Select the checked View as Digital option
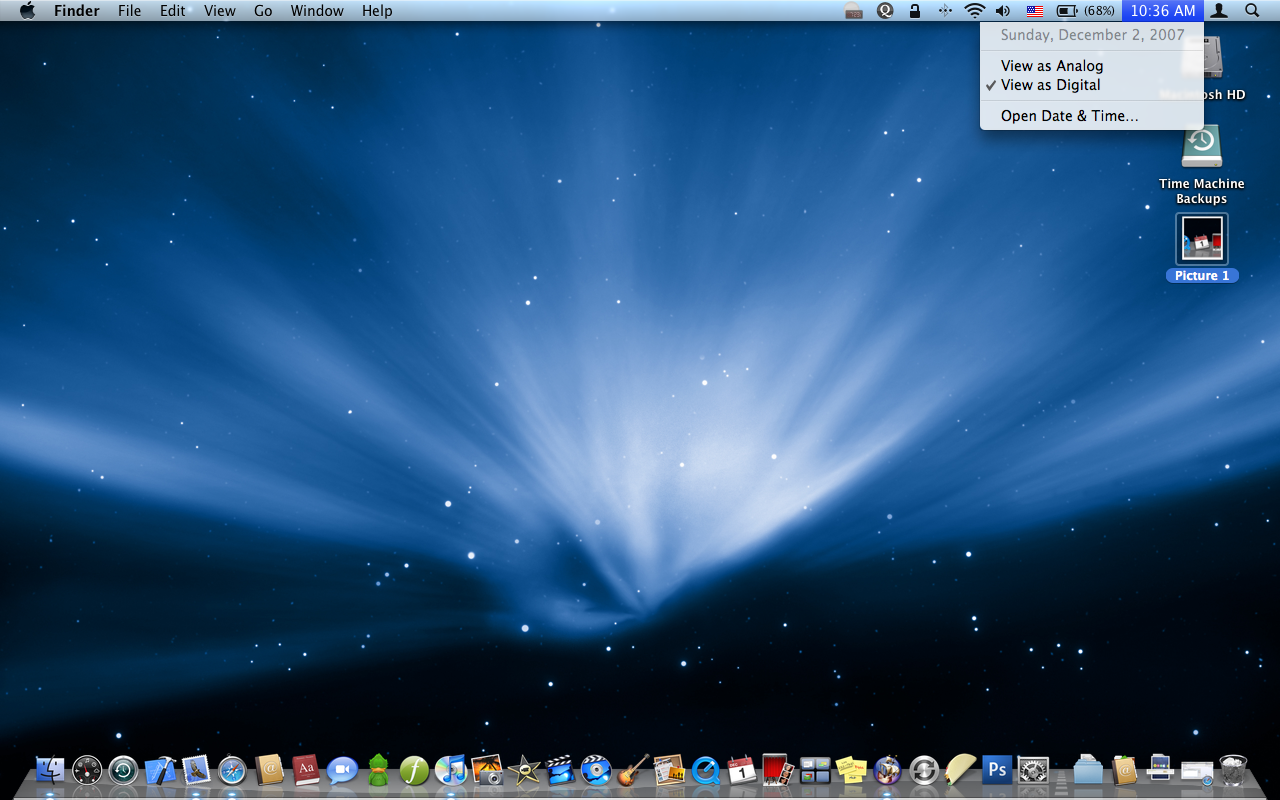Screen dimensions: 1280x800 pyautogui.click(x=1050, y=85)
